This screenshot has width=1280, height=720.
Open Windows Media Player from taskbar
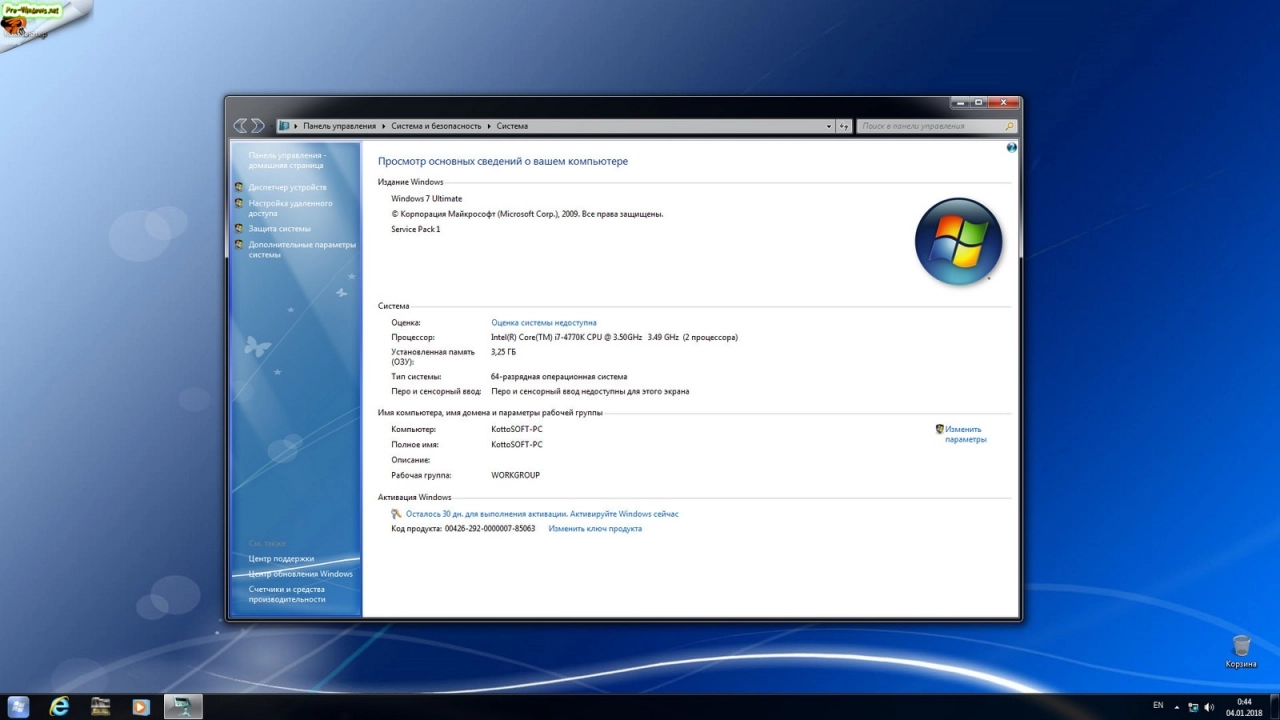point(140,706)
